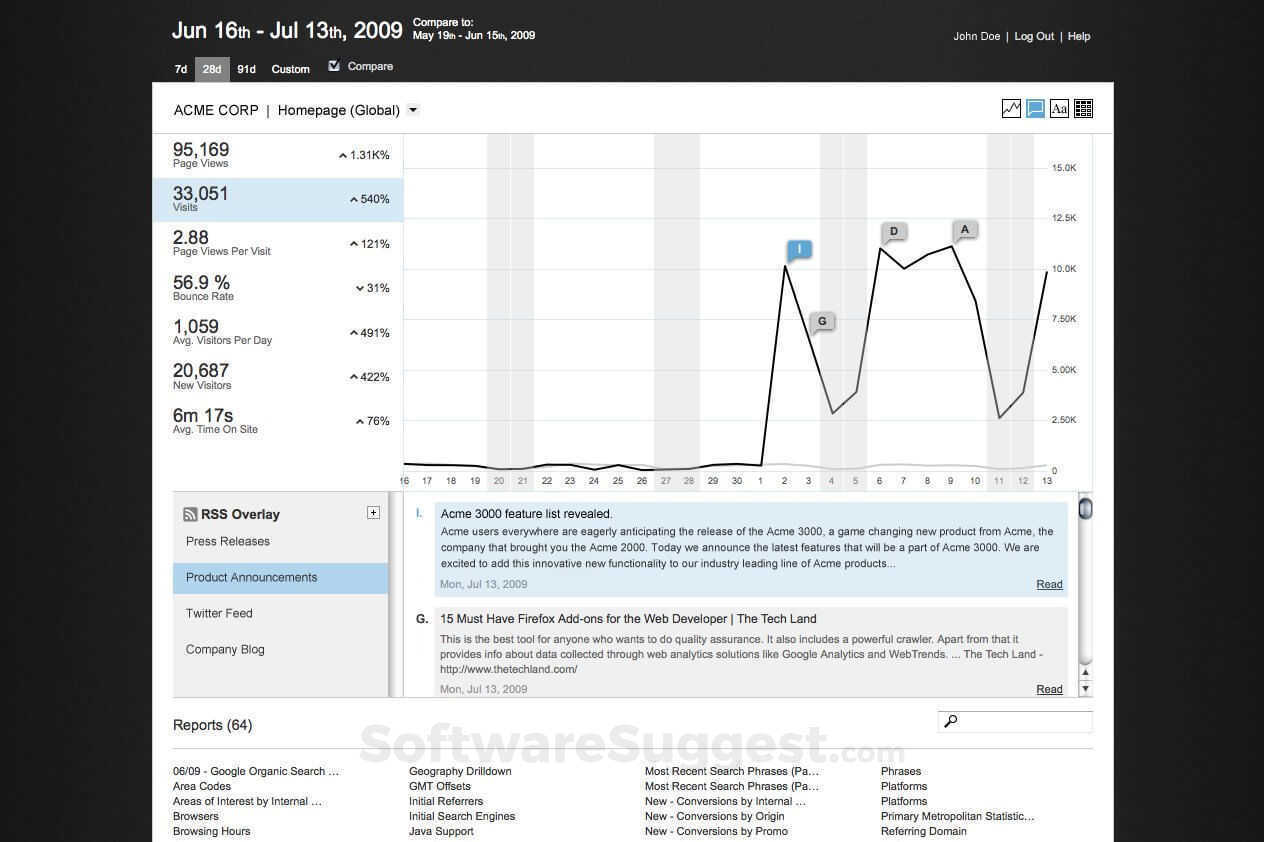
Task: Select the line chart view icon
Action: pos(1011,108)
